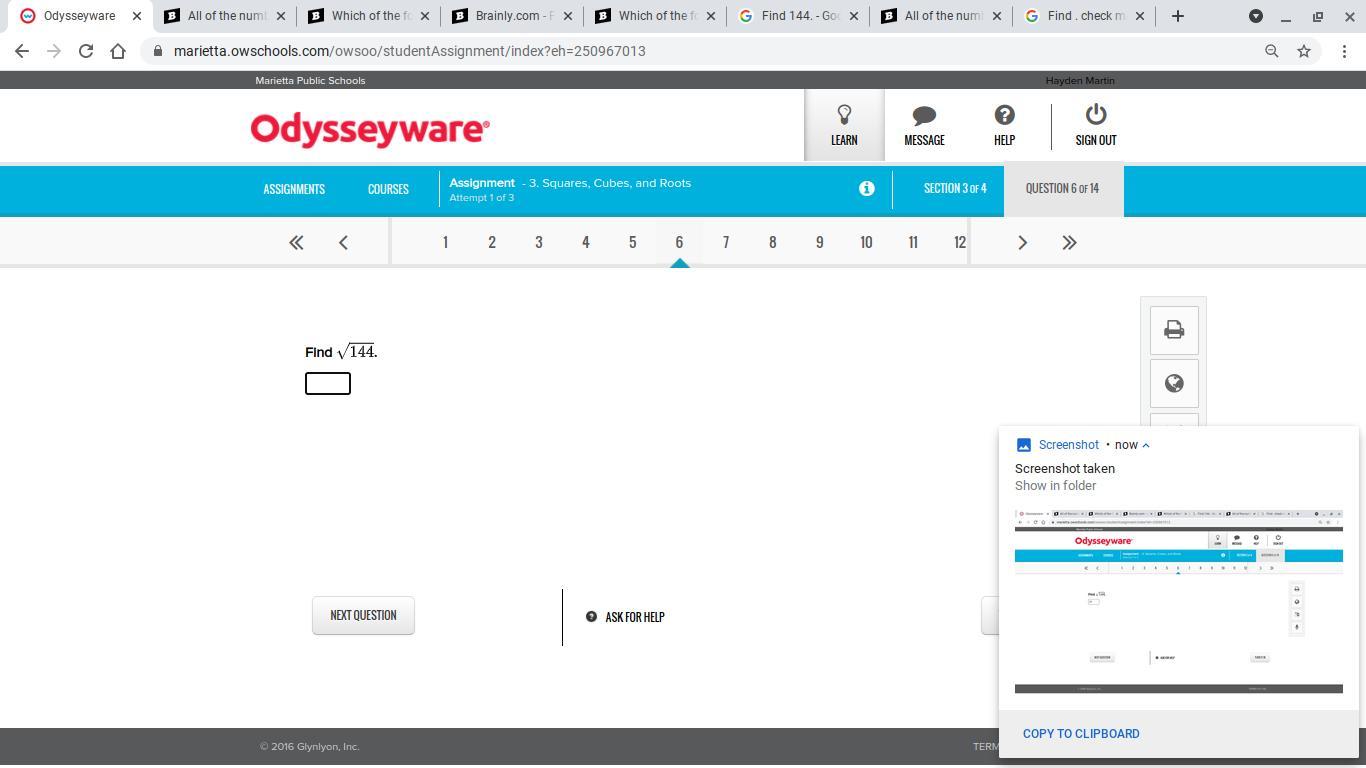Click the Hayden Martin username
The height and width of the screenshot is (768, 1366).
coord(1080,80)
